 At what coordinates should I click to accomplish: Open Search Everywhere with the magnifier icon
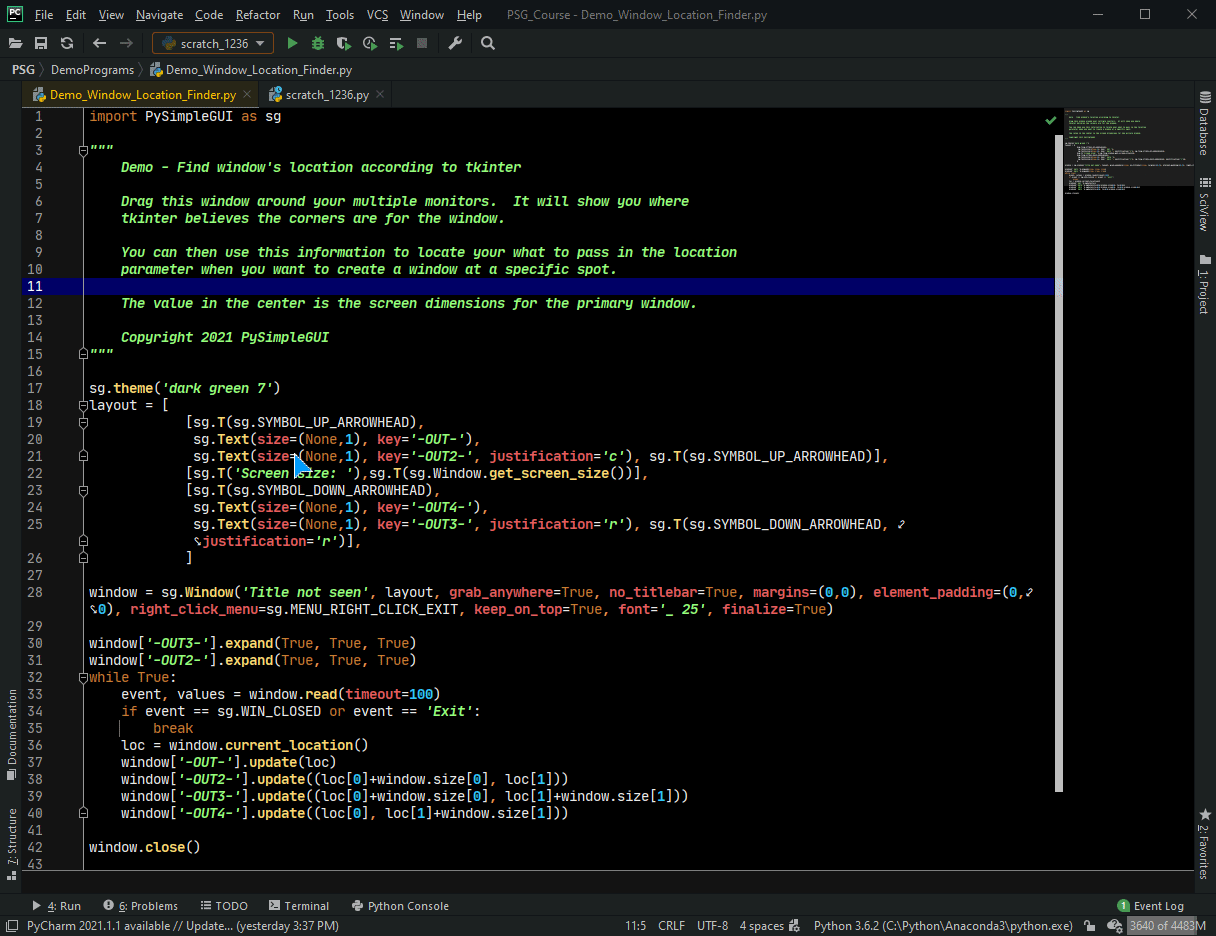pyautogui.click(x=488, y=43)
